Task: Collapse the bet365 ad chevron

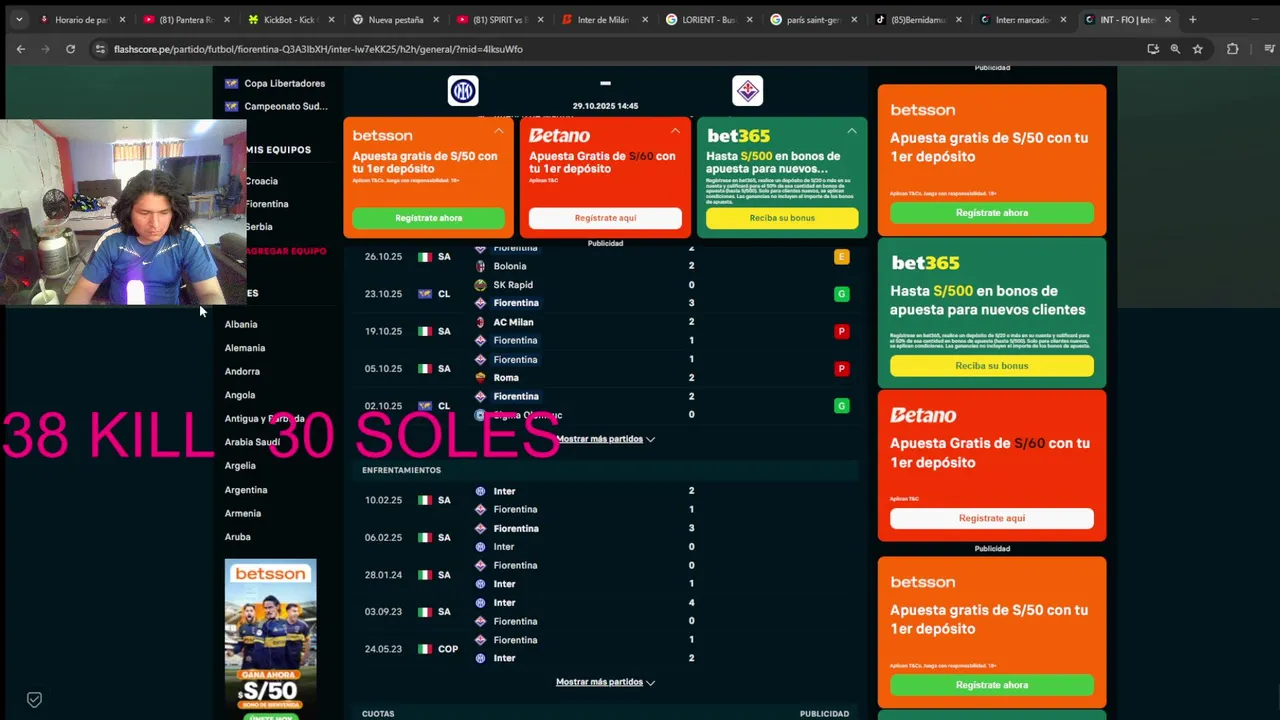Action: (852, 131)
